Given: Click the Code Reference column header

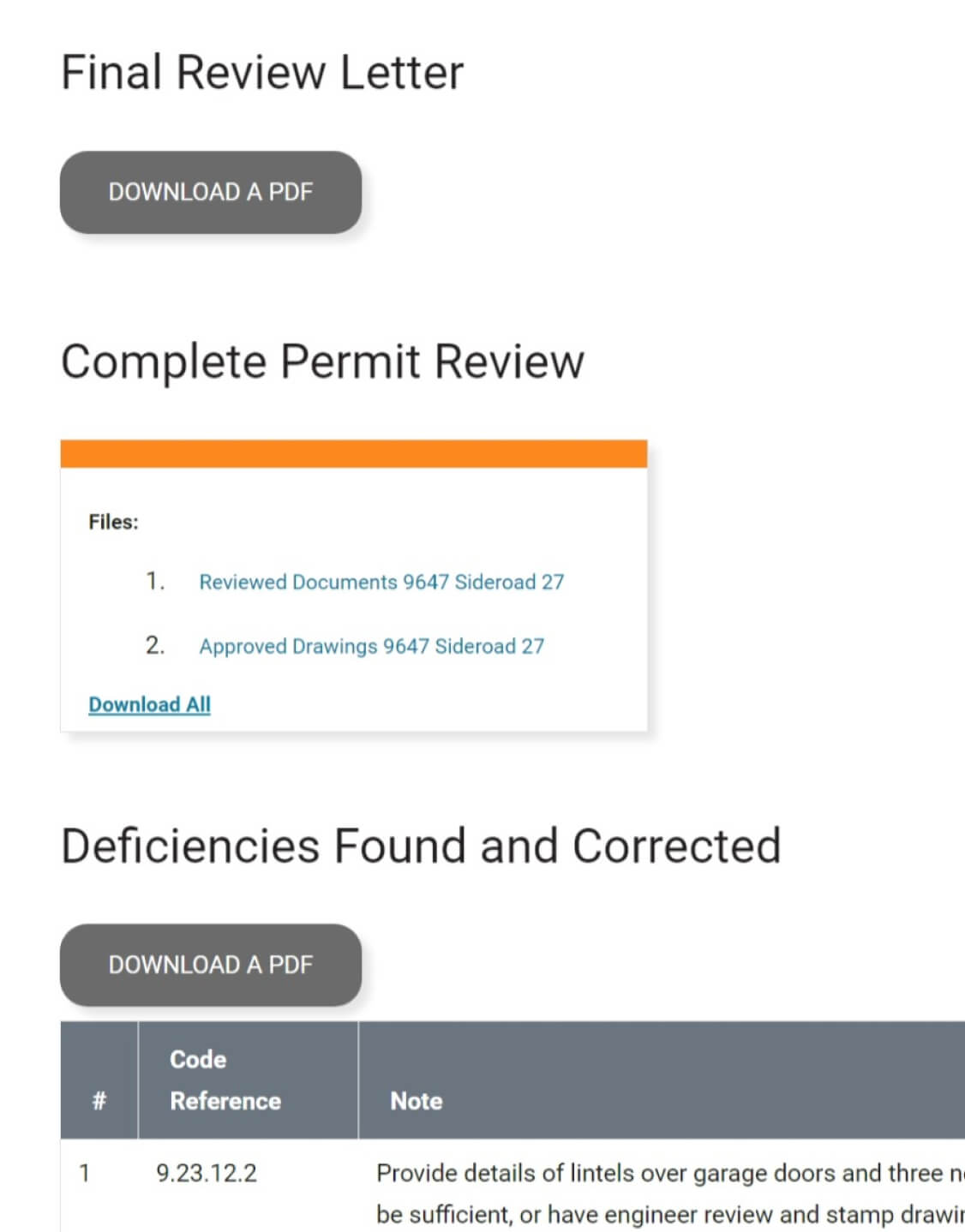Looking at the screenshot, I should [225, 1079].
